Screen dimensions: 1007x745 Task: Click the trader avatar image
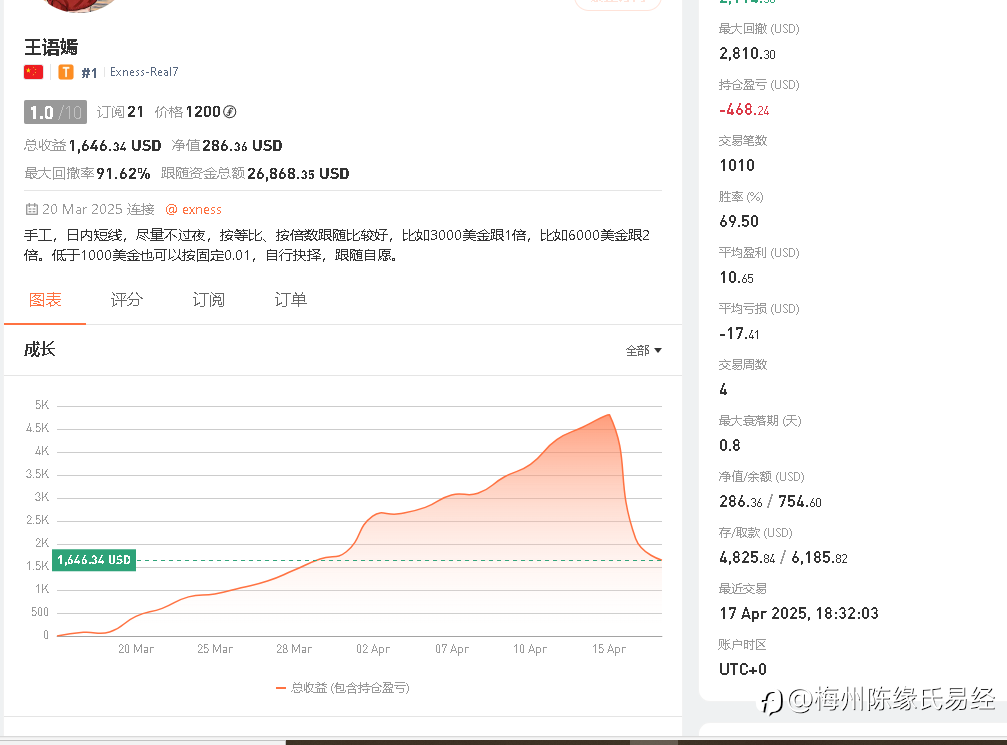point(78,5)
